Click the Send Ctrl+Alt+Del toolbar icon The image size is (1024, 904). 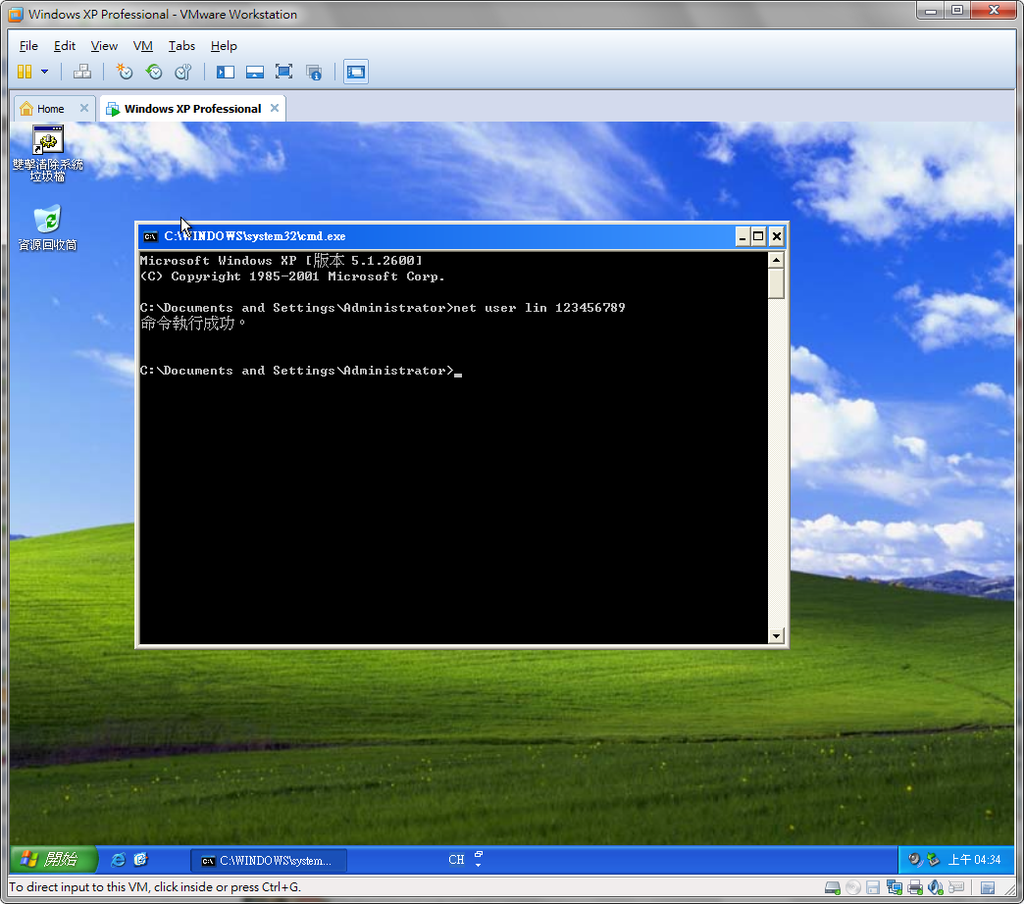pos(82,72)
